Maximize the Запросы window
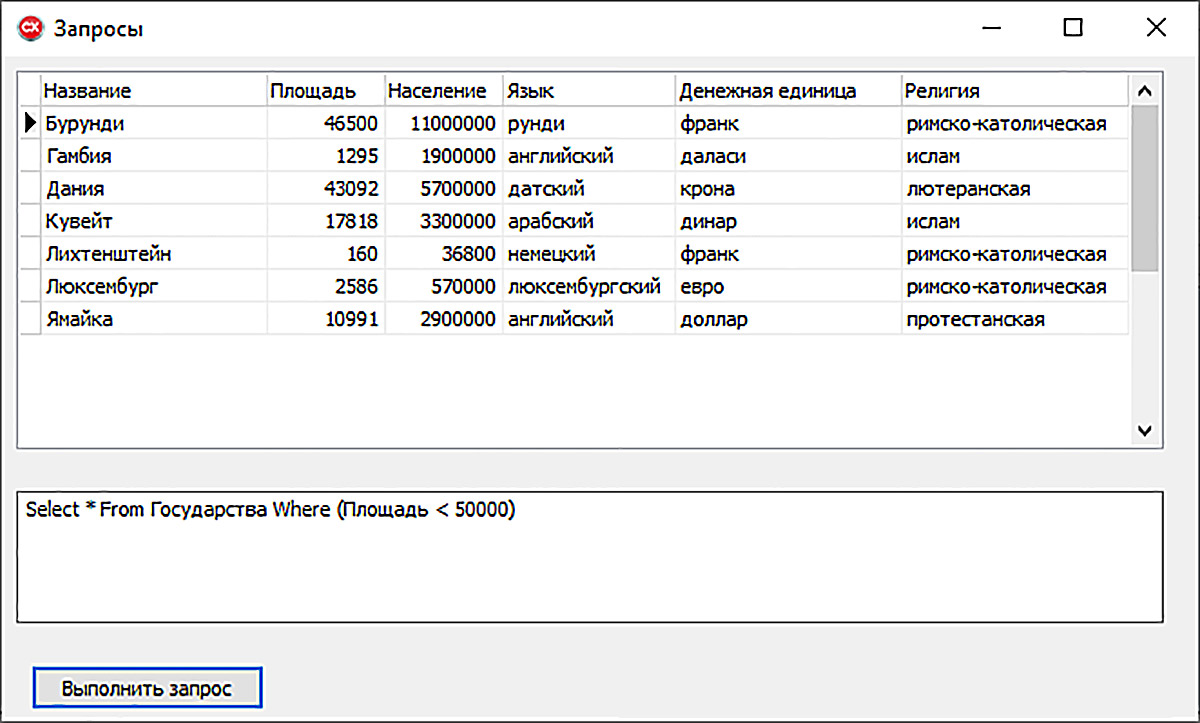 pos(1072,28)
